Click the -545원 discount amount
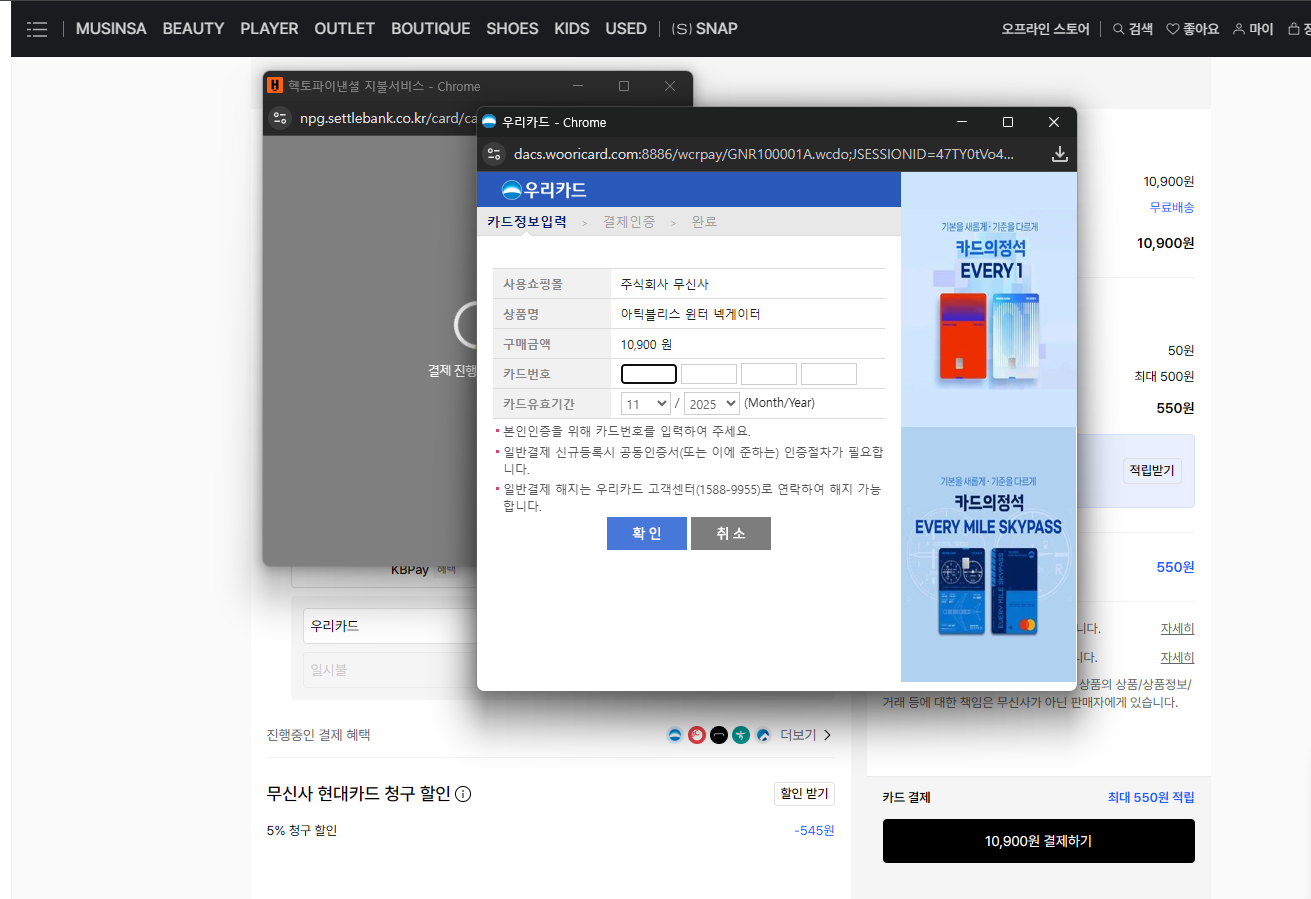This screenshot has width=1311, height=899. [814, 830]
